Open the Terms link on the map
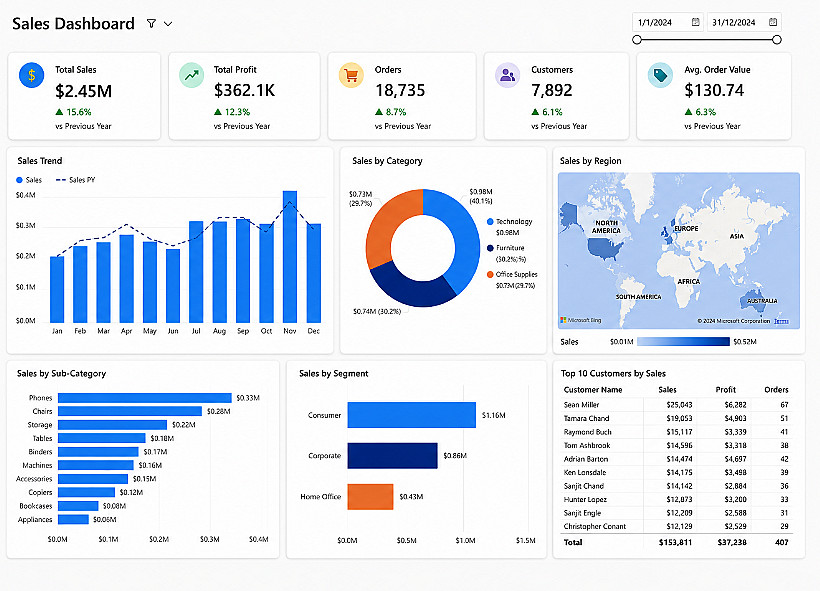The image size is (820, 591). 781,321
